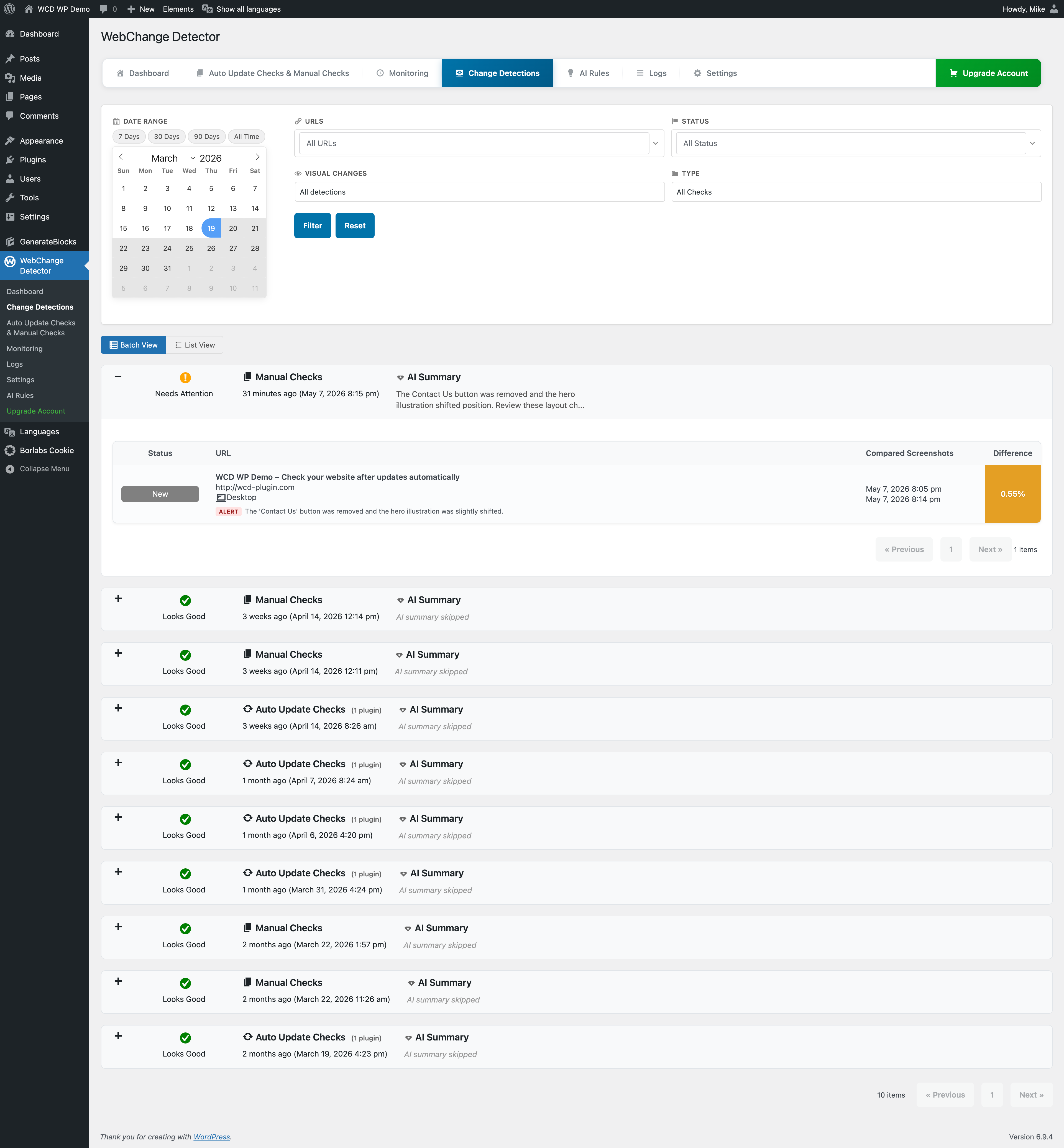Image resolution: width=1064 pixels, height=1148 pixels.
Task: Open the plugin Settings tab
Action: pos(715,73)
